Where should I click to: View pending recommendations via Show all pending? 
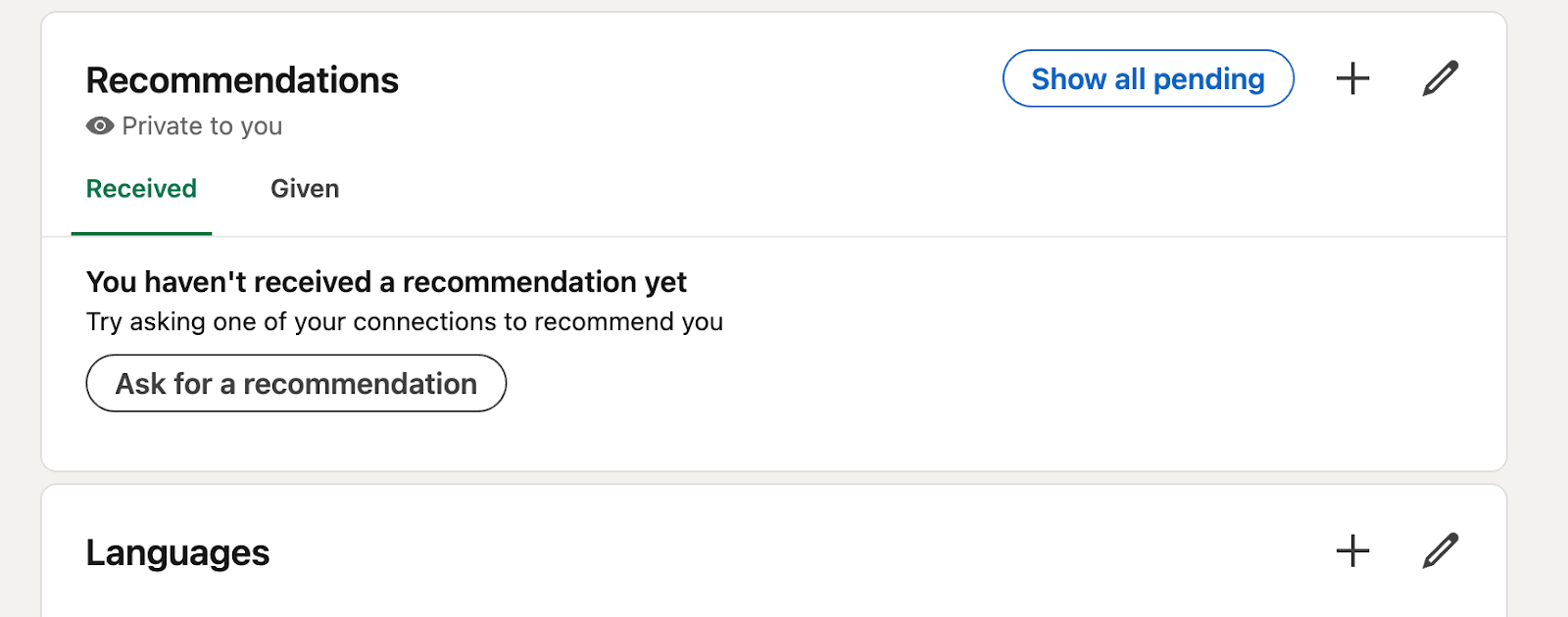point(1148,78)
